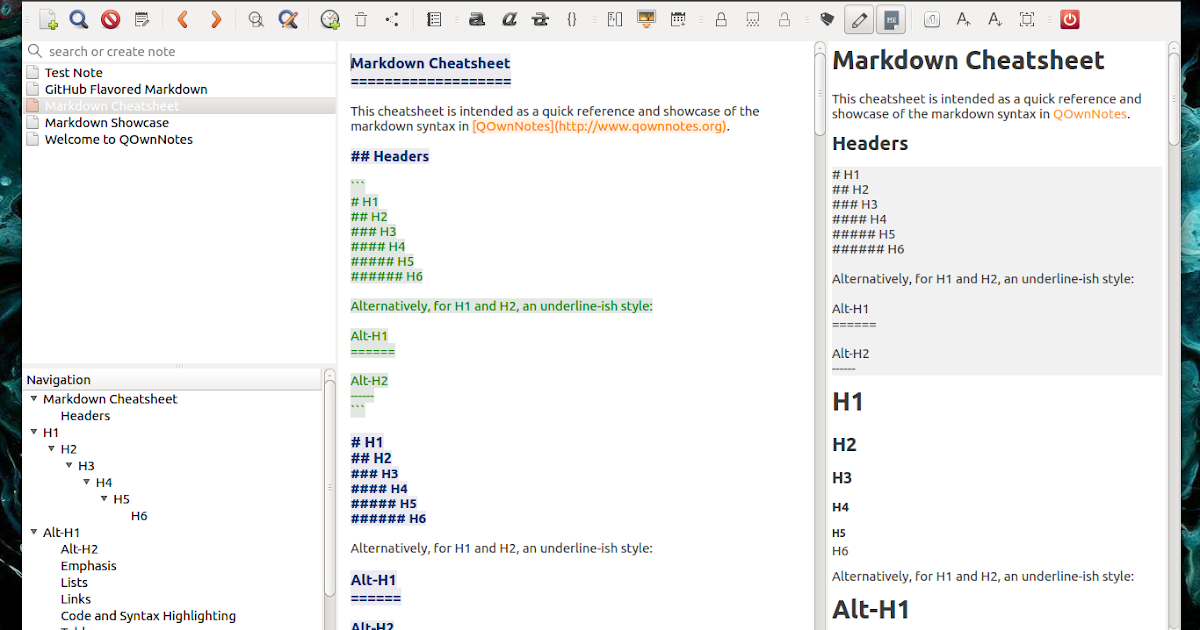1200x630 pixels.
Task: Click the edit encrypted note icon
Action: coord(753,19)
